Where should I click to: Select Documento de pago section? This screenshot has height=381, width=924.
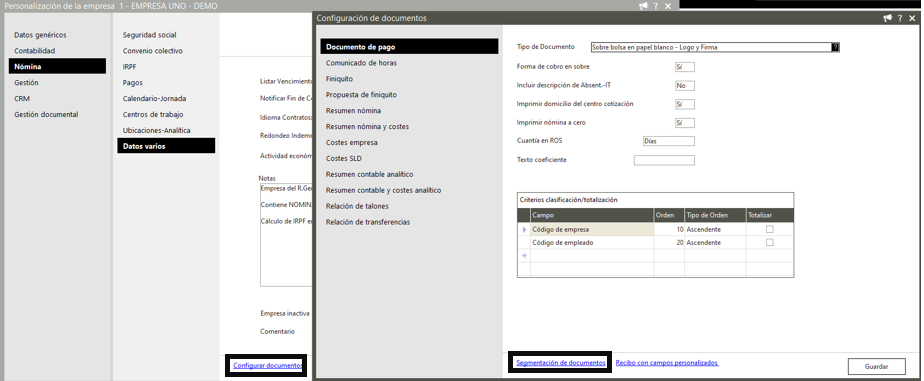coord(409,47)
